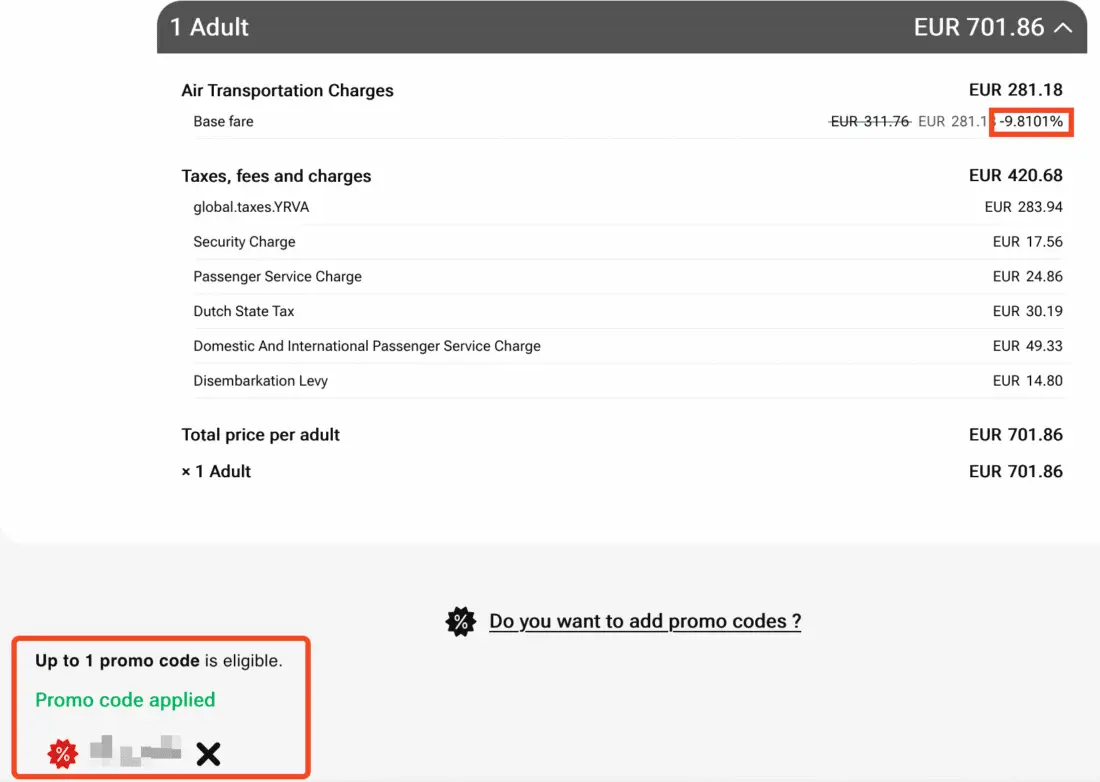Click the blurred applied promo code
The image size is (1100, 782).
[x=136, y=750]
